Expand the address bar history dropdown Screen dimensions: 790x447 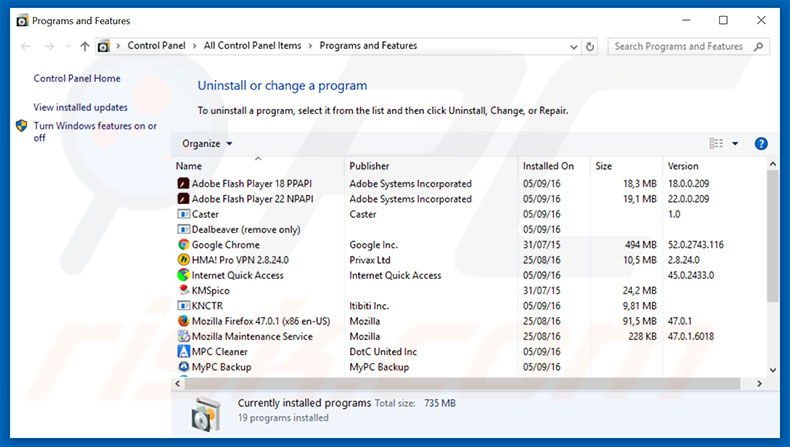click(x=573, y=47)
